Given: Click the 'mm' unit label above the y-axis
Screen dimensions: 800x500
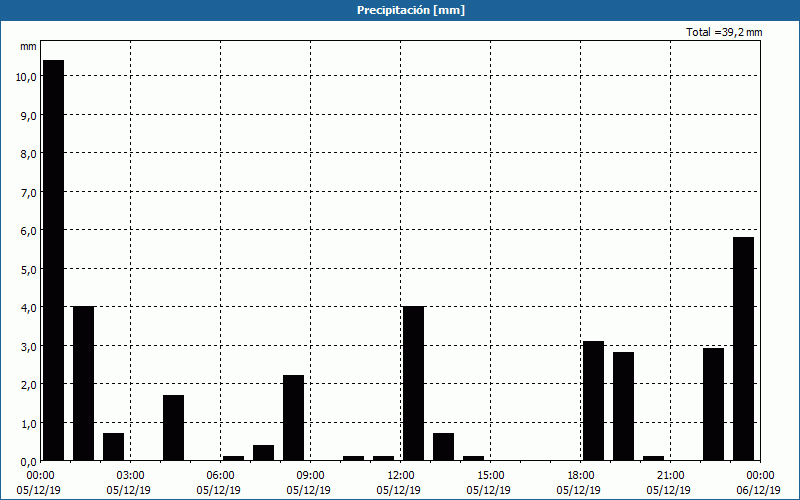Looking at the screenshot, I should [28, 46].
